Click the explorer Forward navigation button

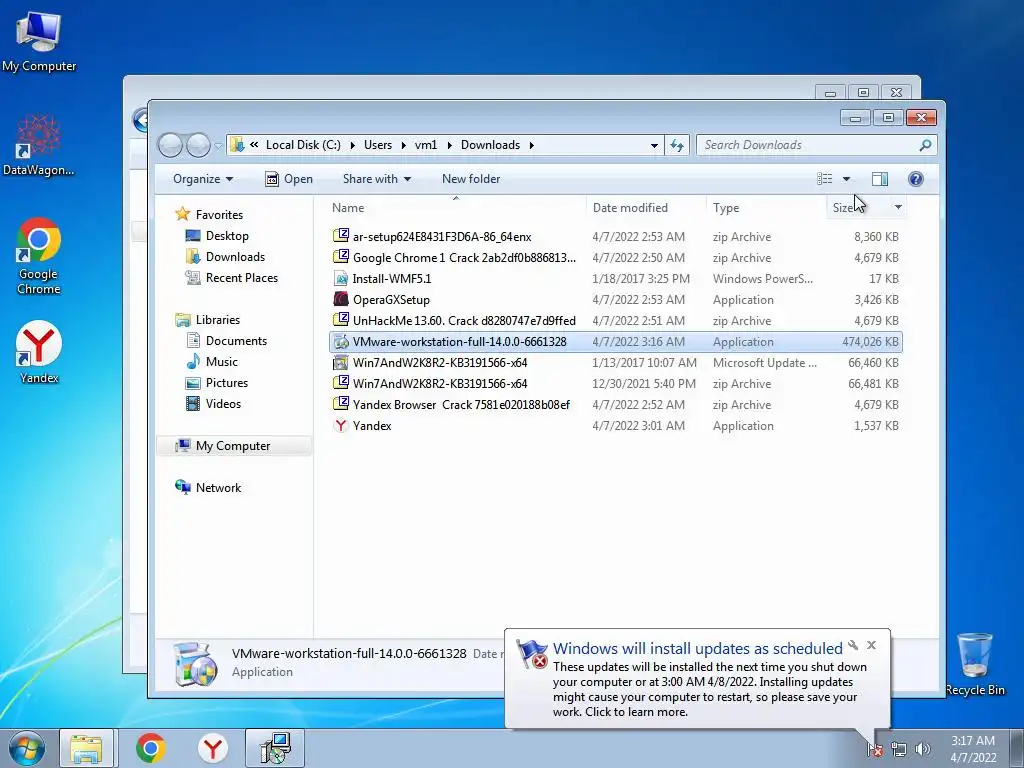tap(198, 145)
